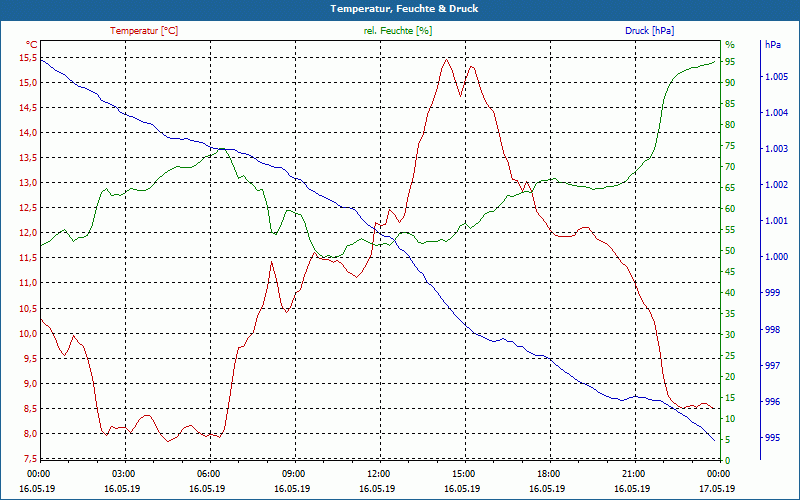Click '10,0' on the temperature axis
The height and width of the screenshot is (500, 800).
point(29,333)
